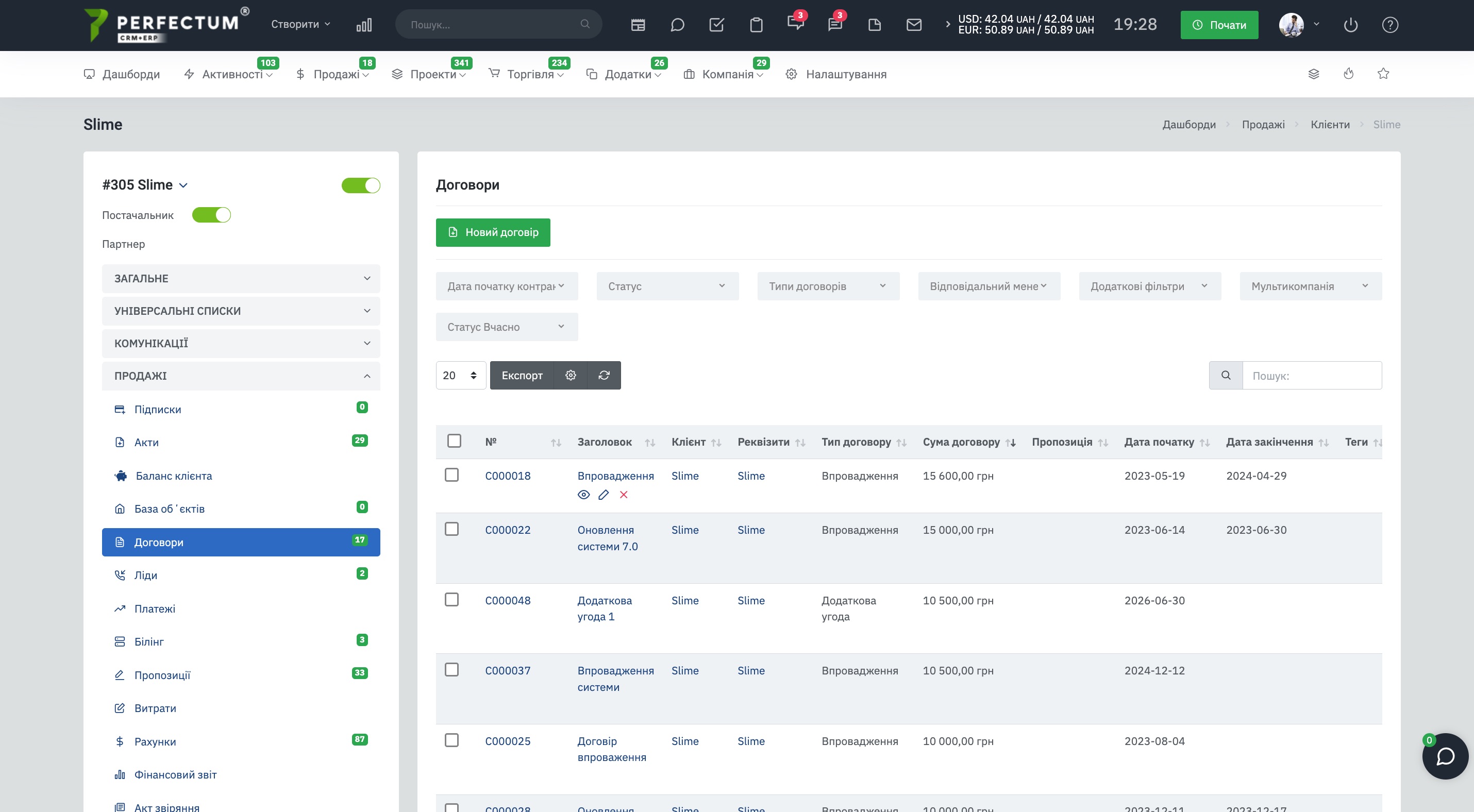
Task: Select checkbox for contract C000037
Action: pos(452,670)
